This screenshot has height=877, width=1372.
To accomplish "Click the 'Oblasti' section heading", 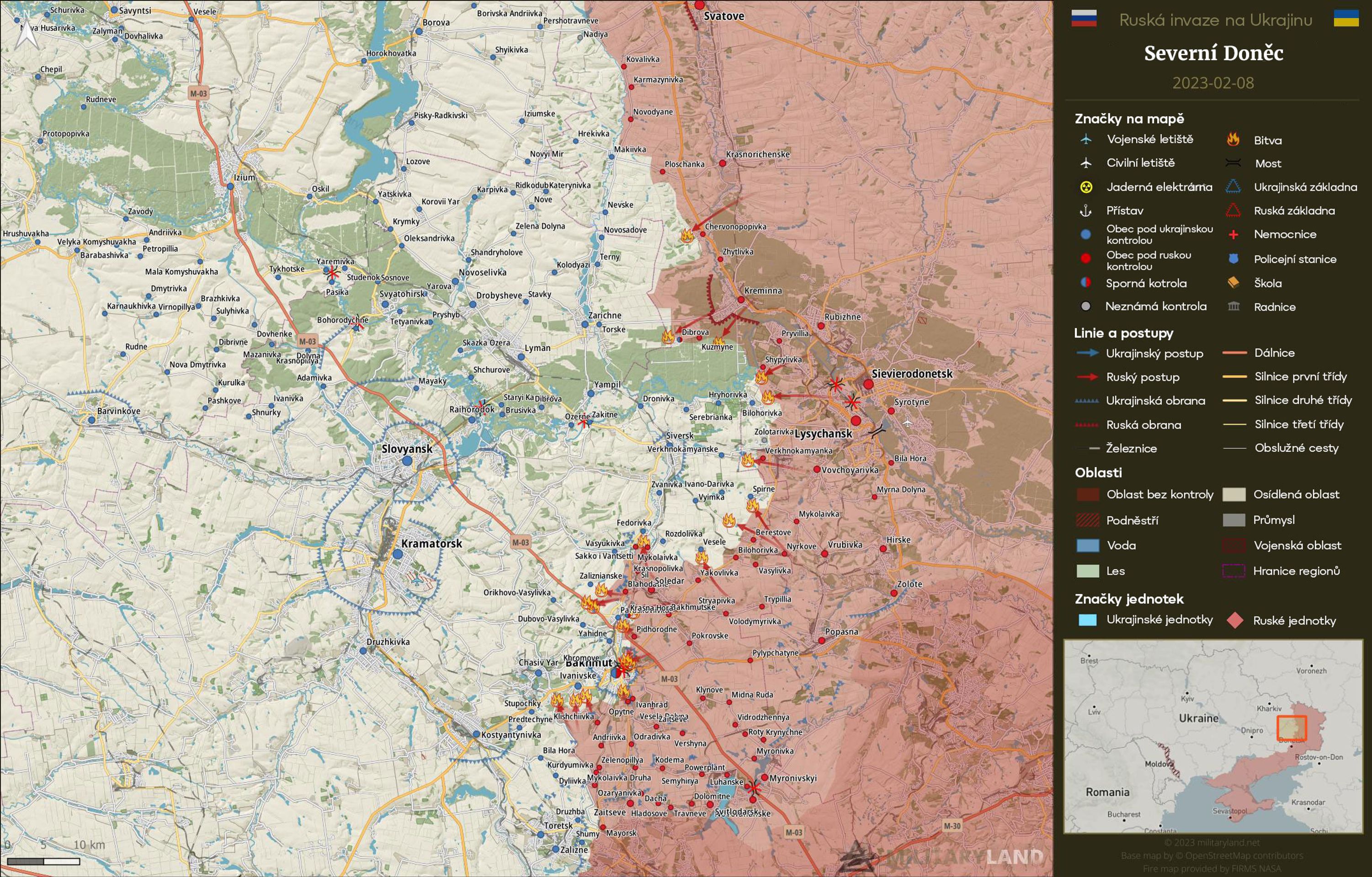I will tap(1098, 473).
